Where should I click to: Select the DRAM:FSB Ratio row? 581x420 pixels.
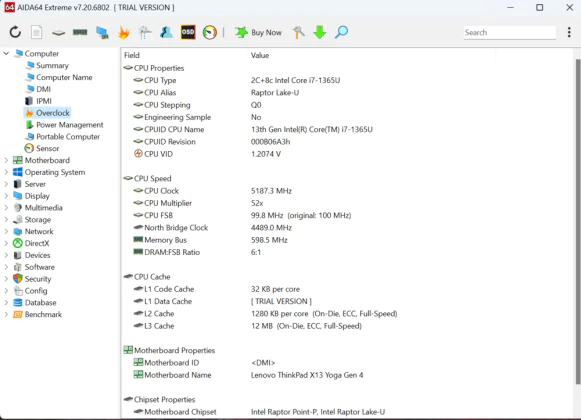[347, 252]
